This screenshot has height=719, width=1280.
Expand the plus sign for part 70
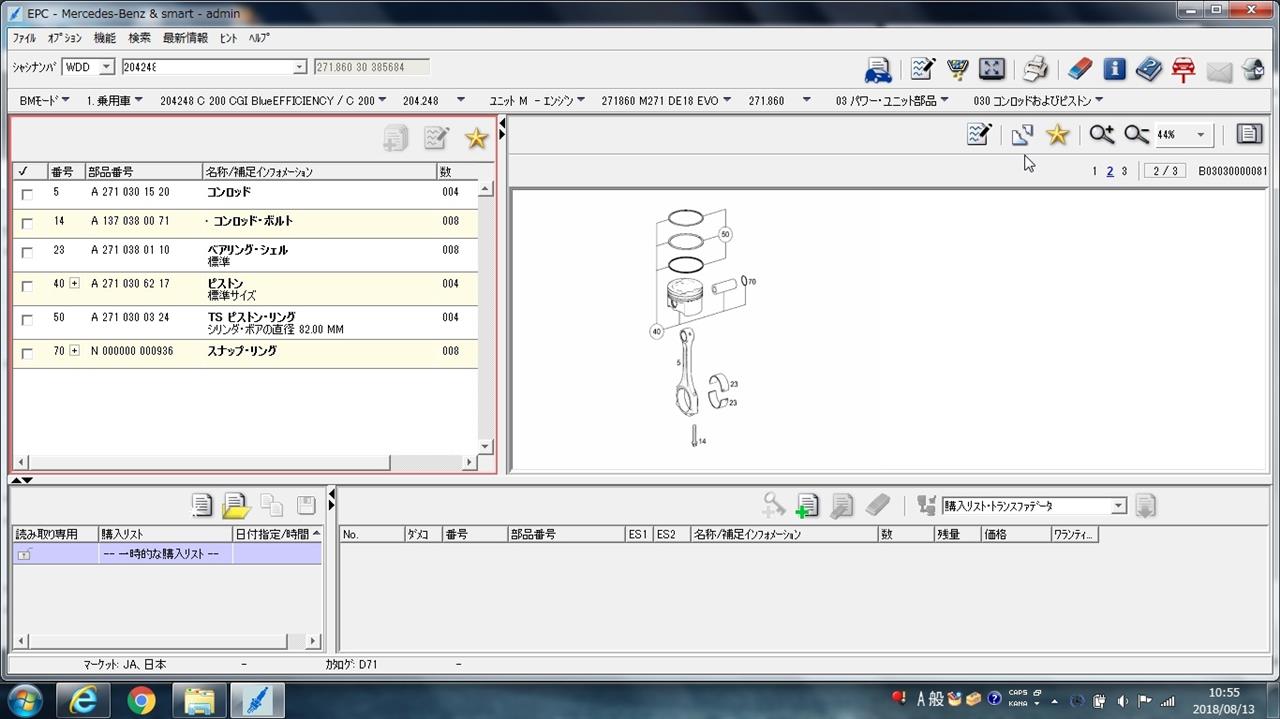click(x=74, y=351)
